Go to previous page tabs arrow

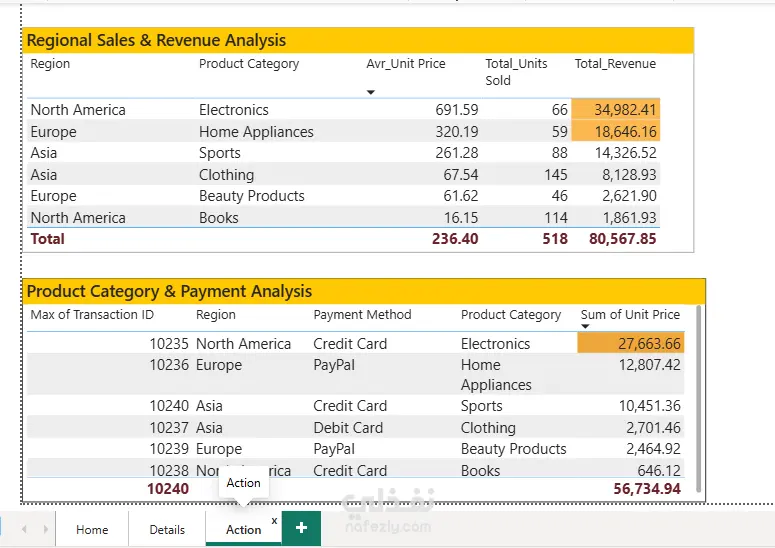24,529
